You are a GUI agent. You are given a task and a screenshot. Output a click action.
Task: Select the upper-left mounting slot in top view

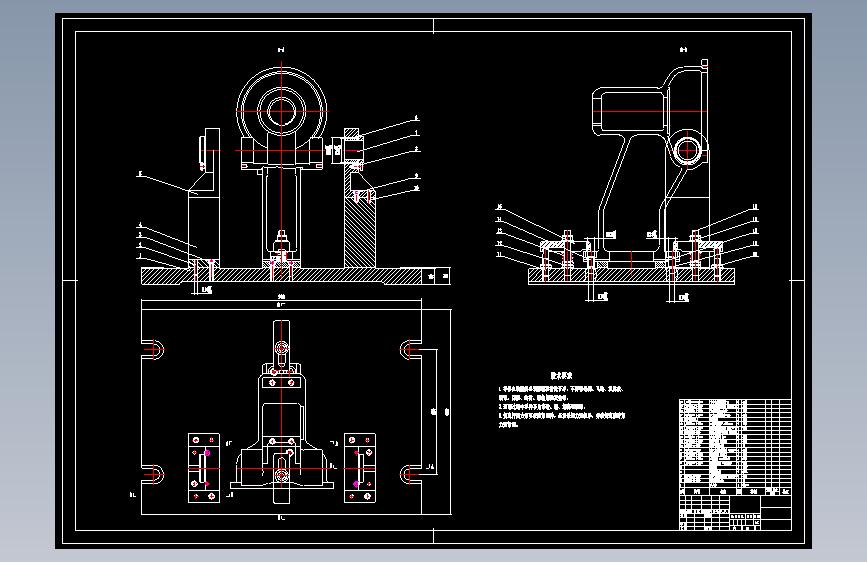pyautogui.click(x=153, y=350)
